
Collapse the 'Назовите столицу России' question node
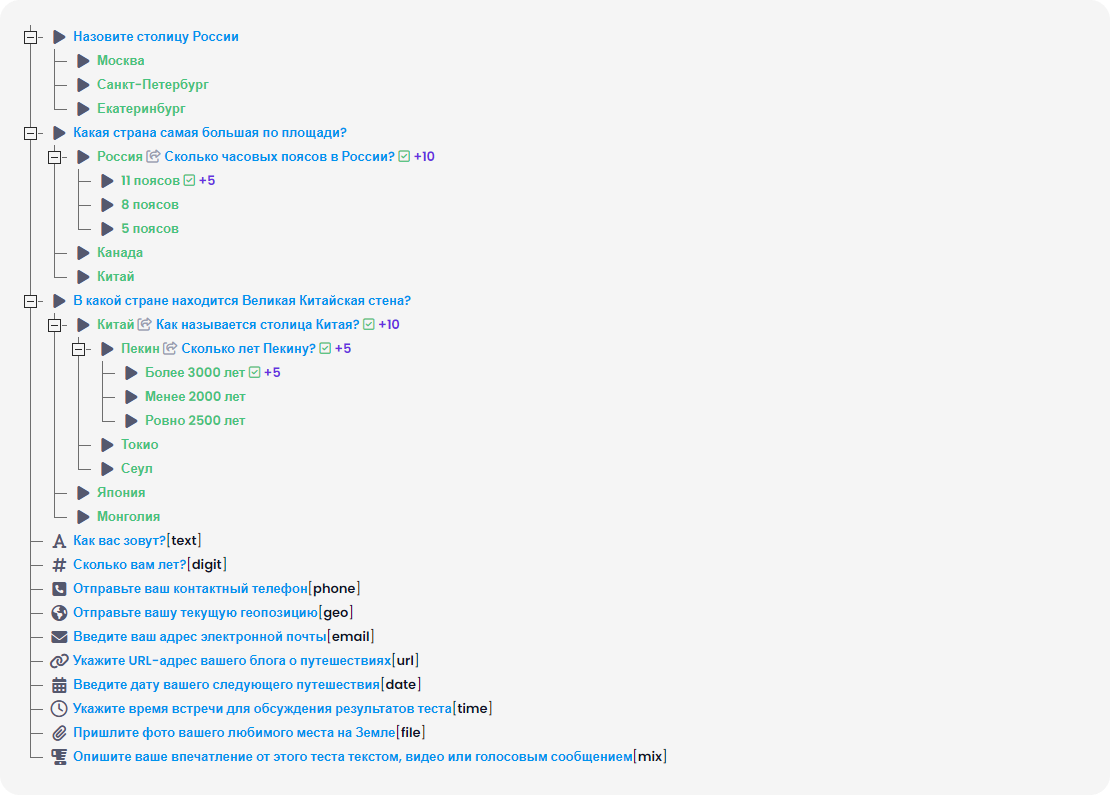tap(30, 37)
